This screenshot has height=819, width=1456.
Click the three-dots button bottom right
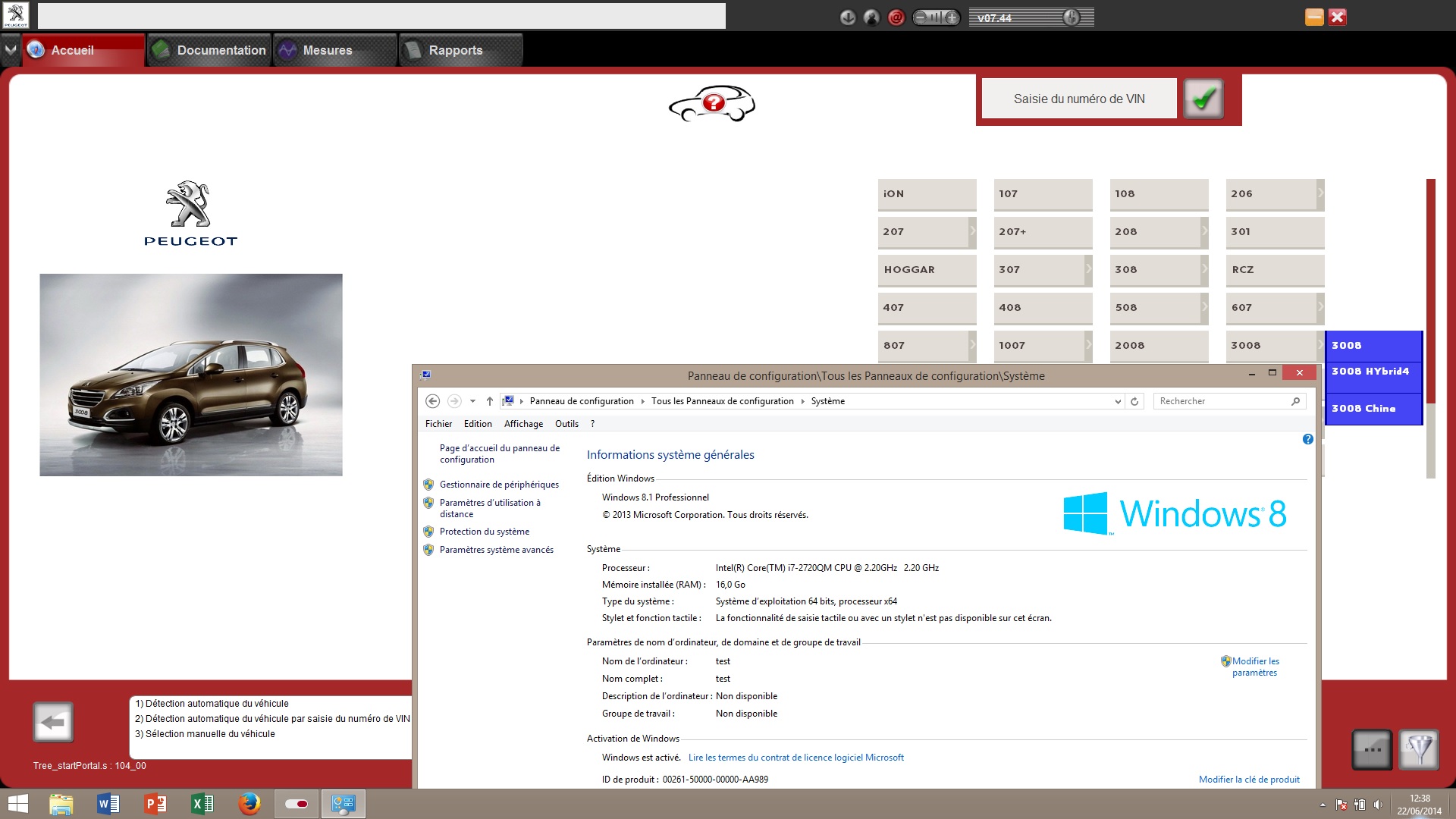[x=1372, y=750]
